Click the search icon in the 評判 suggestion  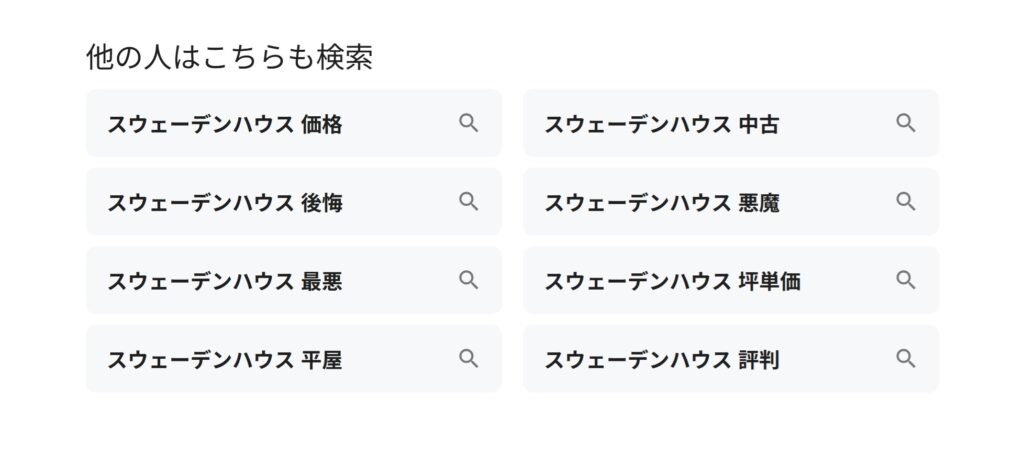click(905, 358)
